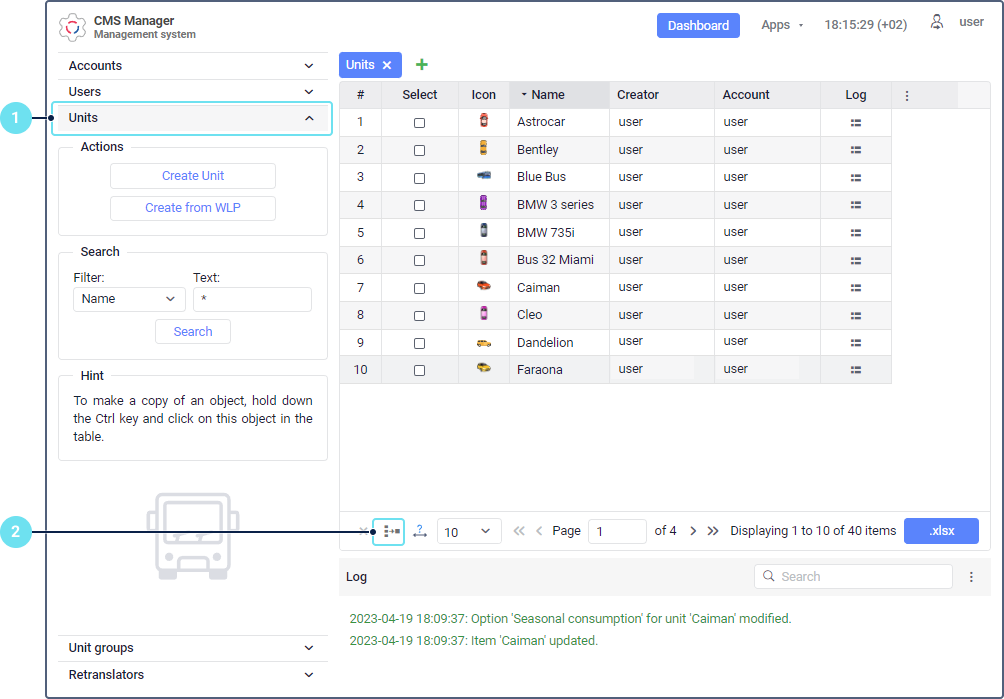Open table column options three-dot menu
The image size is (1004, 699).
coord(907,95)
